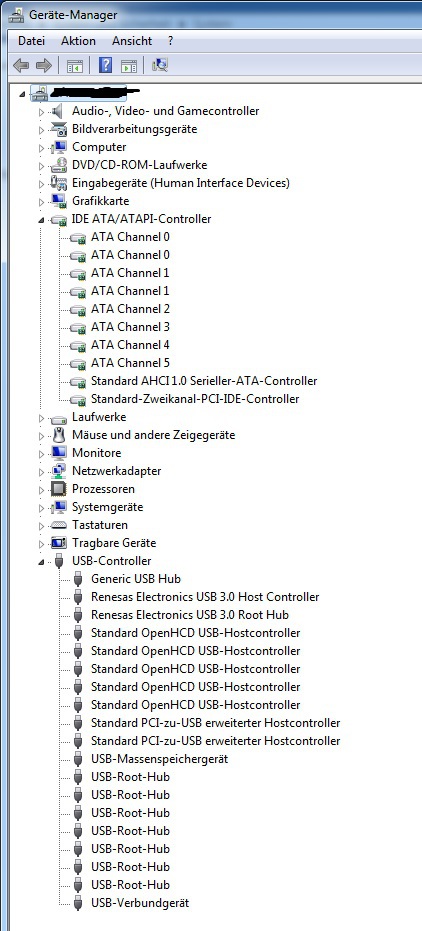Image resolution: width=422 pixels, height=931 pixels.
Task: Select Standard AHCI 1.0 Serieller-ATA-Controller
Action: pyautogui.click(x=204, y=381)
